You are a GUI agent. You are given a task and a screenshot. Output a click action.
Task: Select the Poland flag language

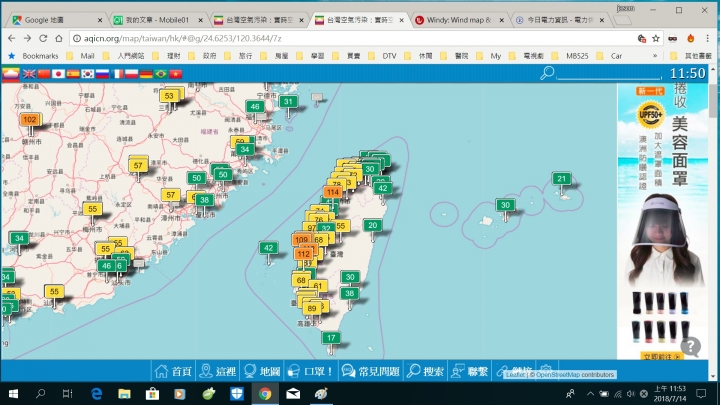click(x=132, y=74)
